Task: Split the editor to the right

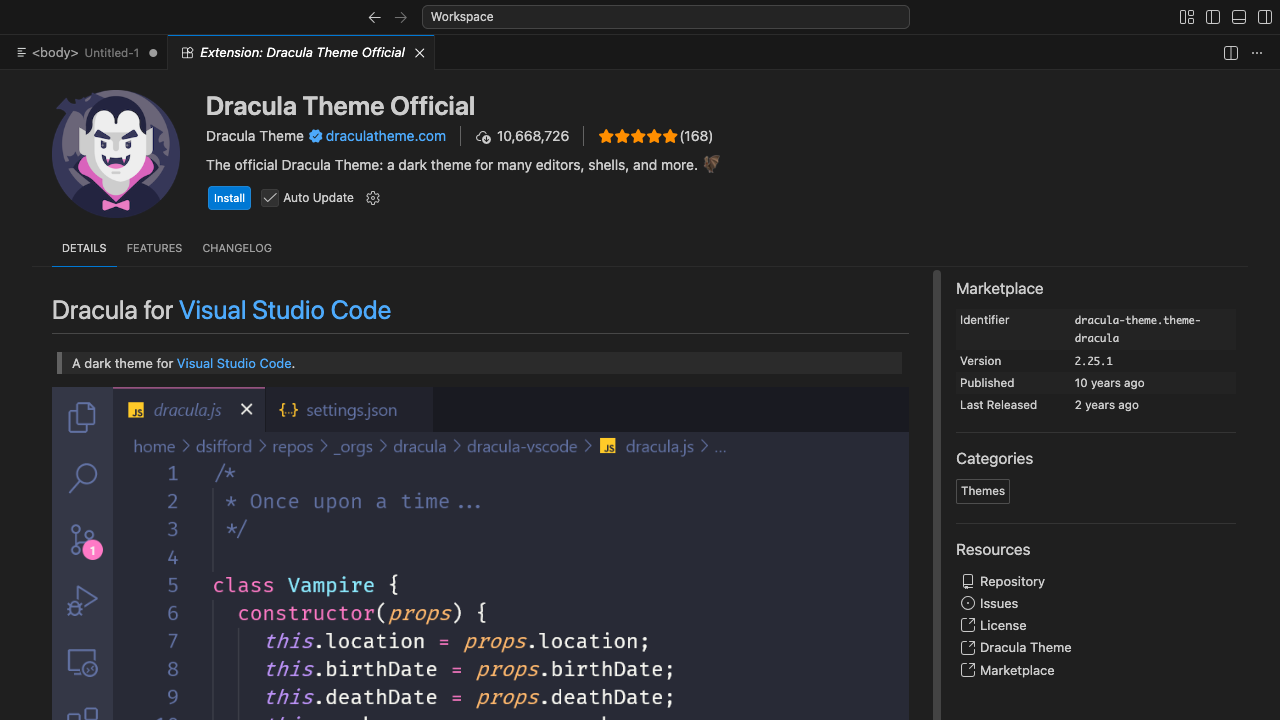Action: point(1231,53)
